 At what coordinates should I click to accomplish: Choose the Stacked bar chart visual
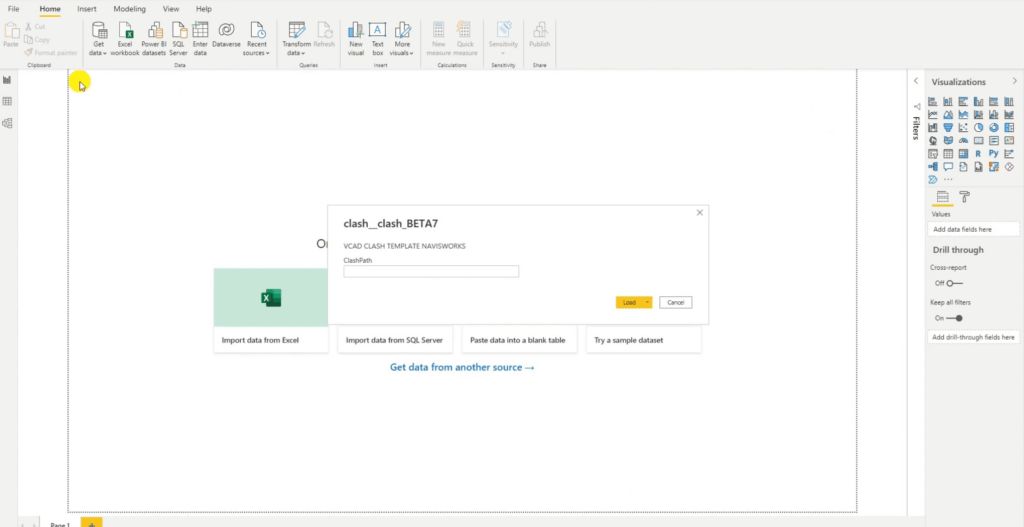933,101
